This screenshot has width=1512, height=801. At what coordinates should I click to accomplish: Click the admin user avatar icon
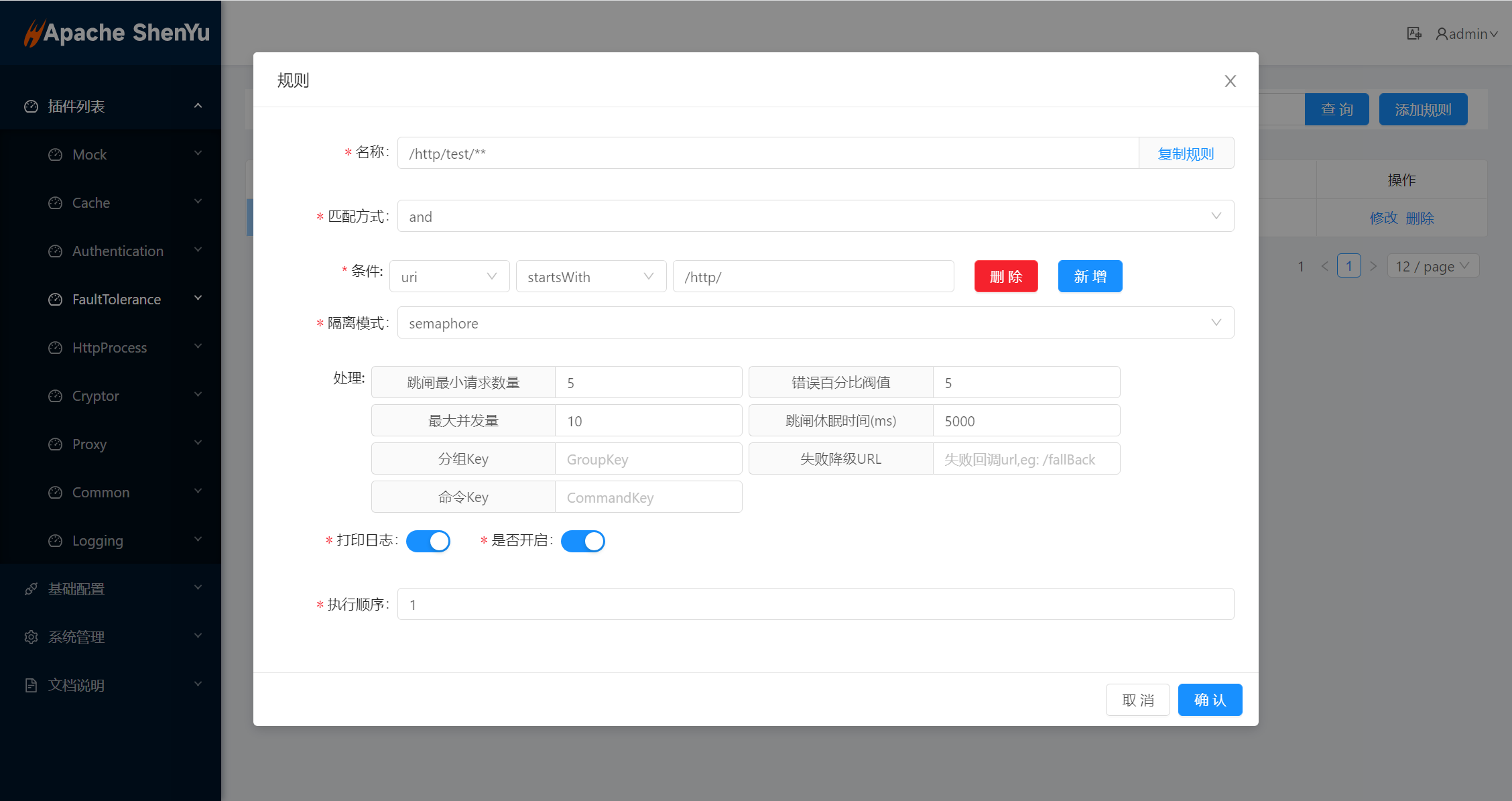1442,34
